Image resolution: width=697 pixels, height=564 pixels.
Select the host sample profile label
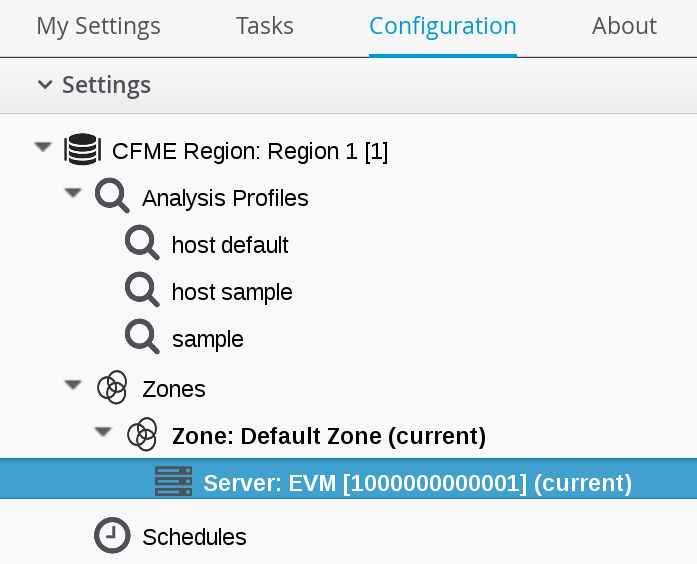pos(232,292)
